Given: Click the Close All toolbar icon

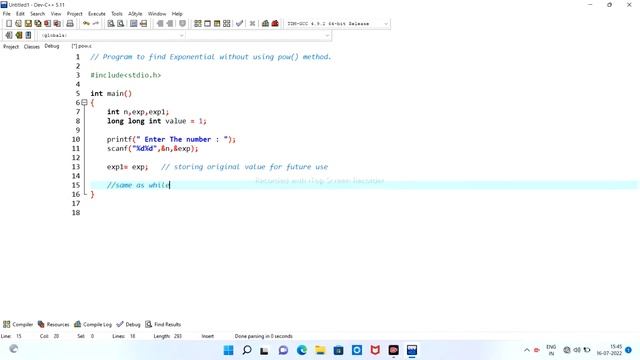Looking at the screenshot, I should coord(57,24).
